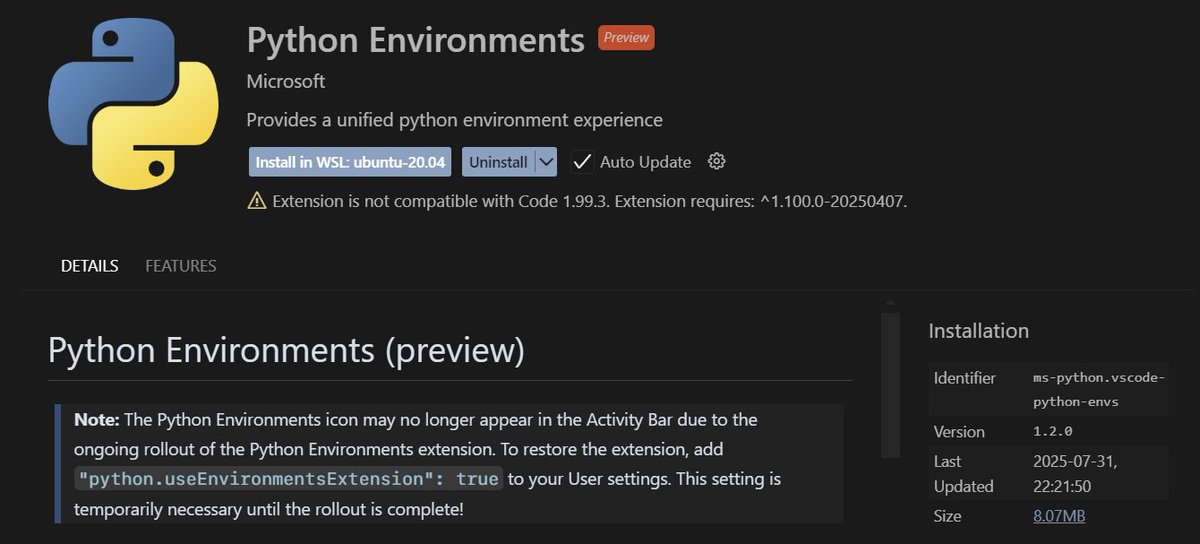Click the incompatibility warning message text

coord(590,201)
